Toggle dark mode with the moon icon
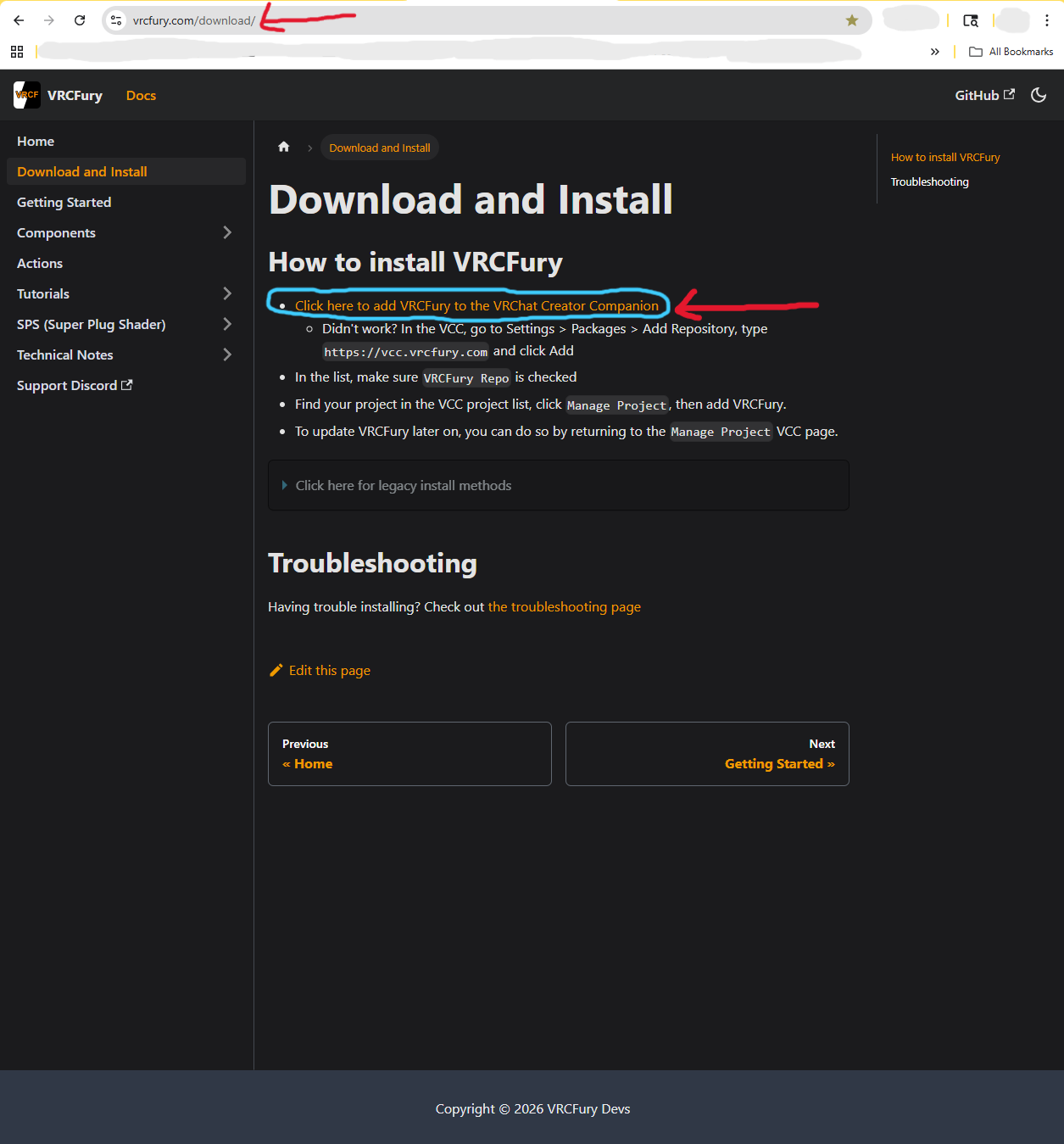The width and height of the screenshot is (1064, 1144). (1039, 95)
